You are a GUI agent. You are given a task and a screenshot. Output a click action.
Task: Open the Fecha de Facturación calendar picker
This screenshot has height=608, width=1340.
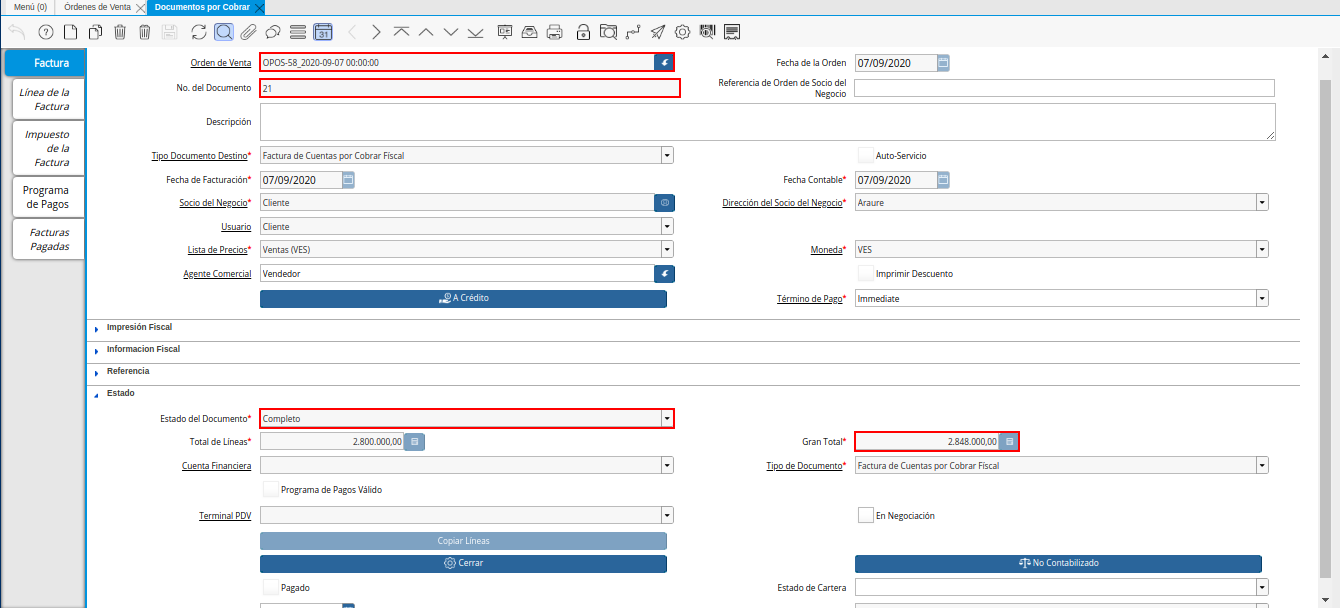click(x=348, y=180)
